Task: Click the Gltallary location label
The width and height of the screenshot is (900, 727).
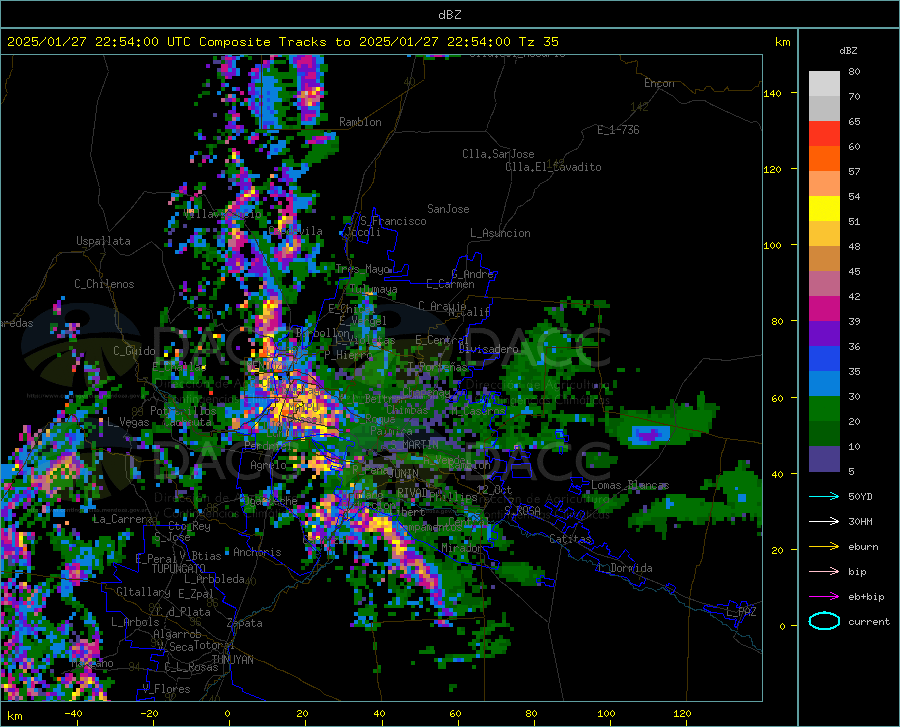Action: 143,592
